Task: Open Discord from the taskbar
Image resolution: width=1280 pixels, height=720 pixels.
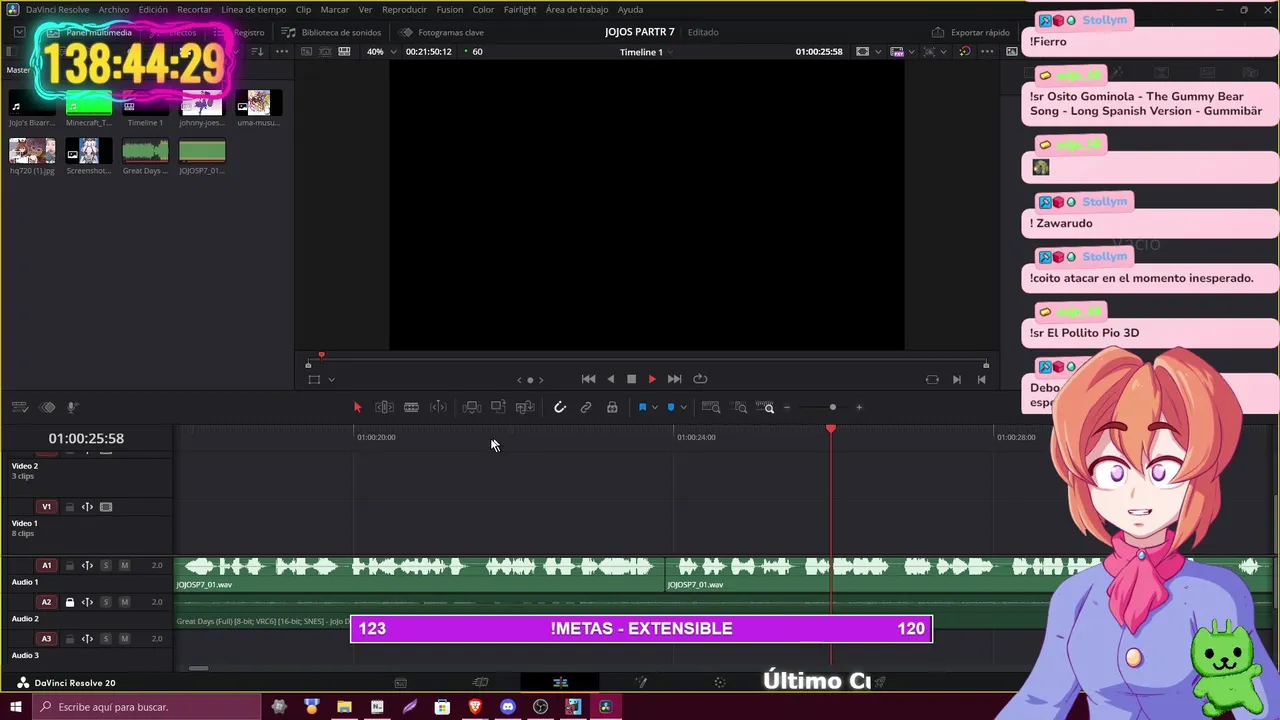Action: tap(508, 707)
